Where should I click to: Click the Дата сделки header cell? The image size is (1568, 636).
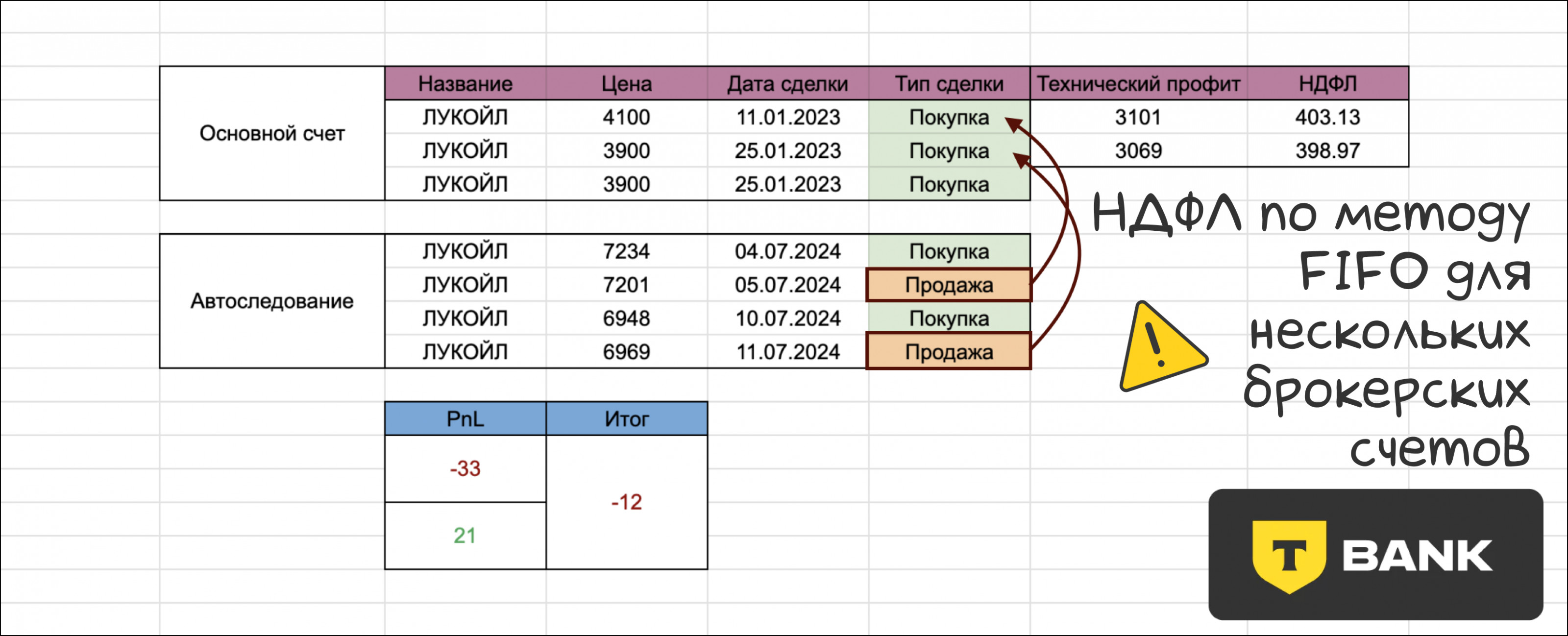click(787, 83)
